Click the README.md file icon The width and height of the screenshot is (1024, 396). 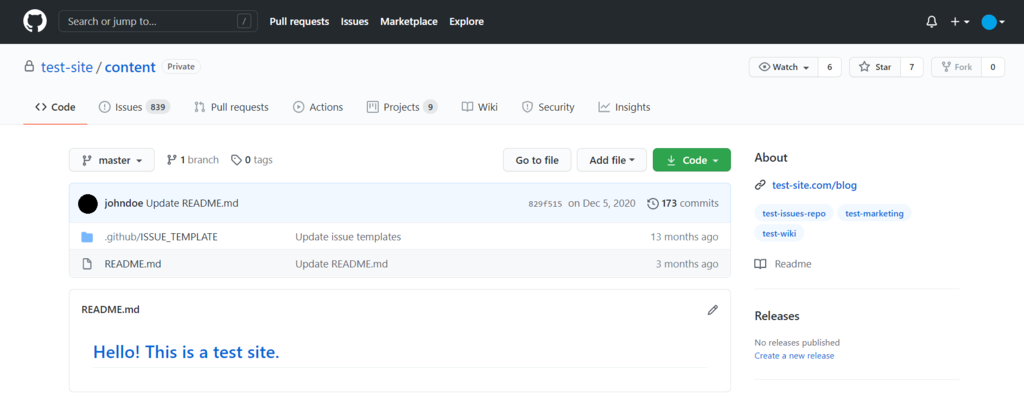point(87,264)
